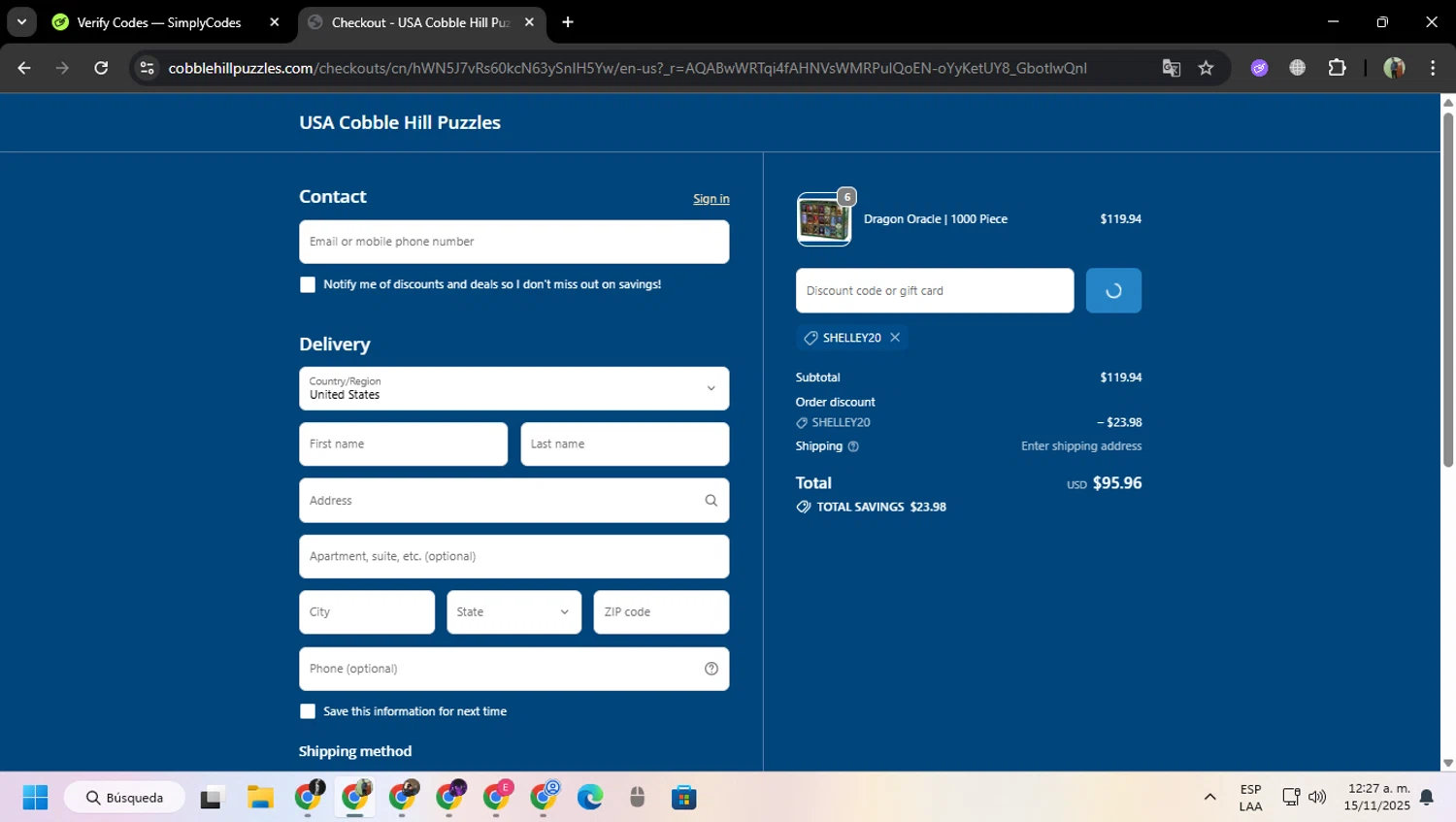
Task: Open Microsoft Edge from taskbar
Action: pyautogui.click(x=590, y=798)
